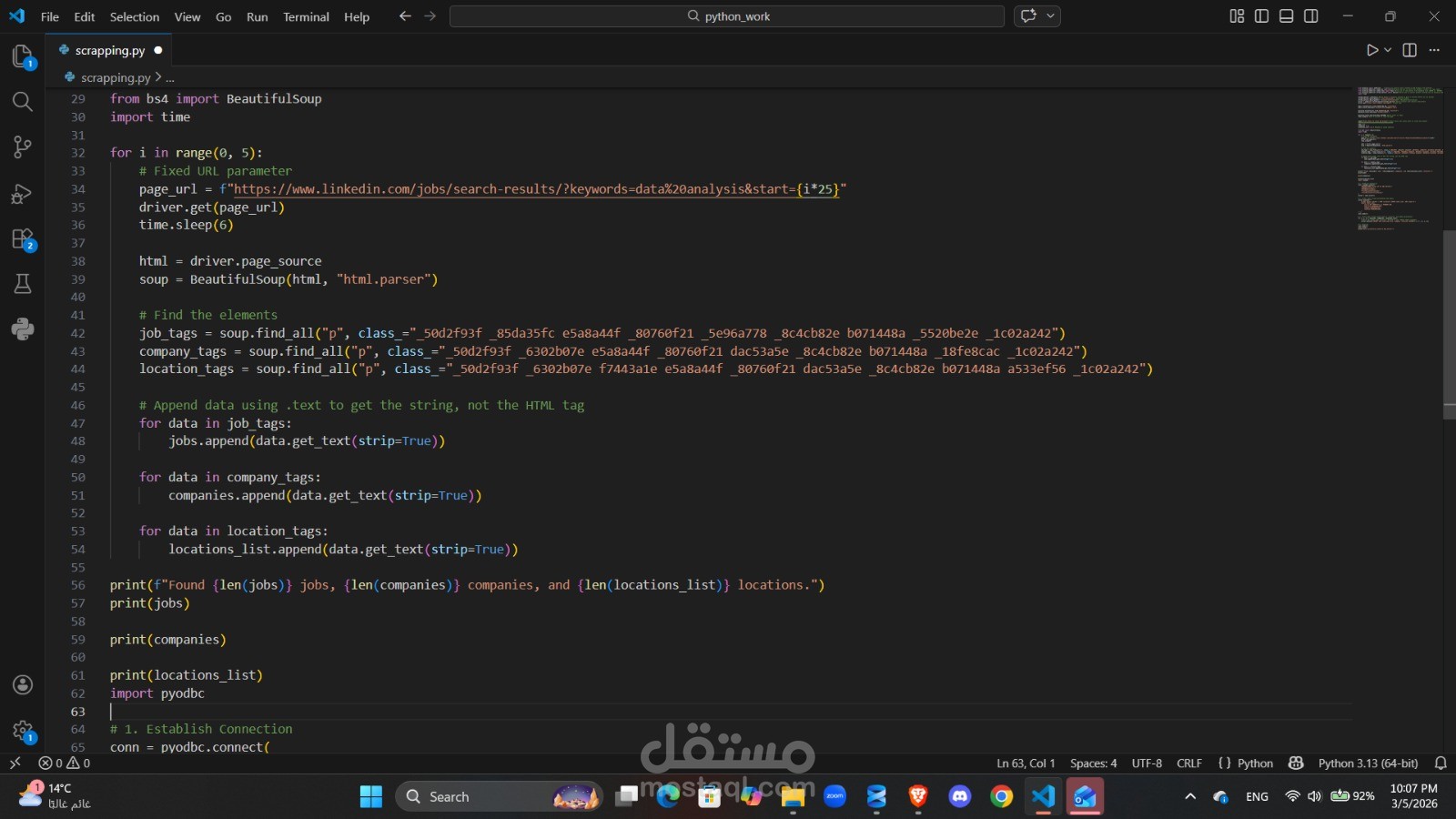Expand the Copilot chat dropdown arrow

pos(1051,16)
